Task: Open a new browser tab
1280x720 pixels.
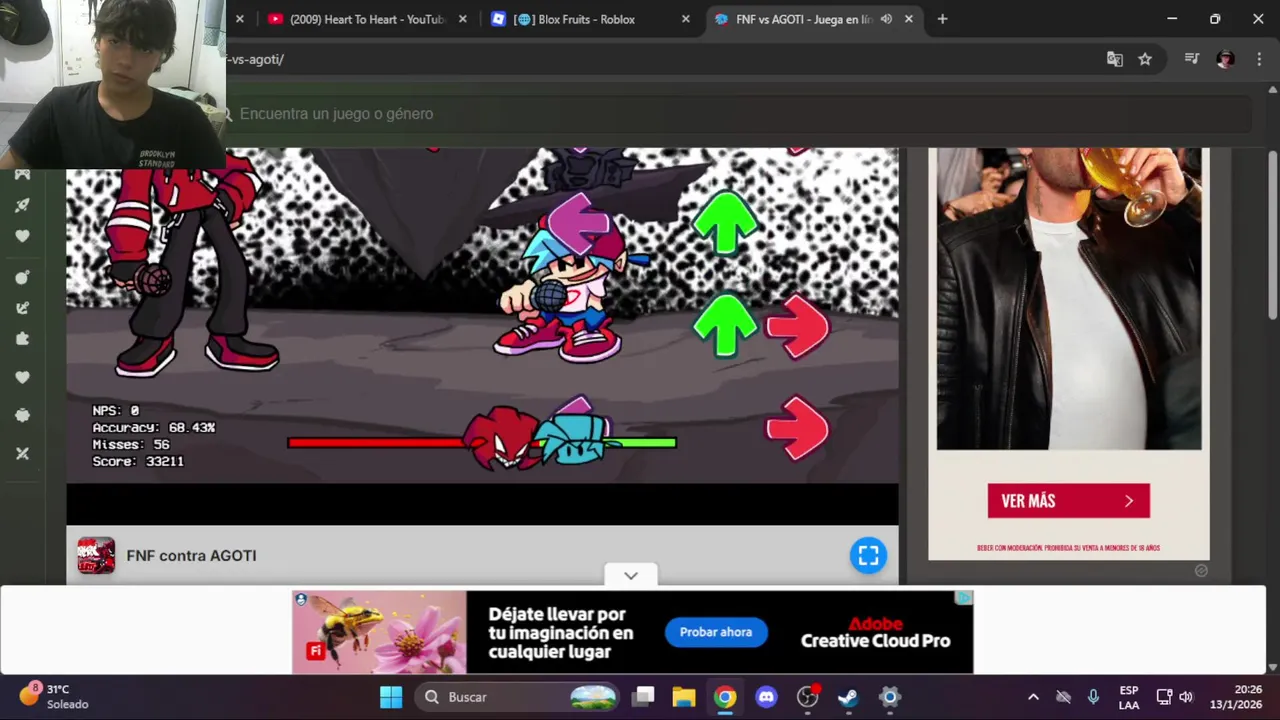Action: (942, 19)
